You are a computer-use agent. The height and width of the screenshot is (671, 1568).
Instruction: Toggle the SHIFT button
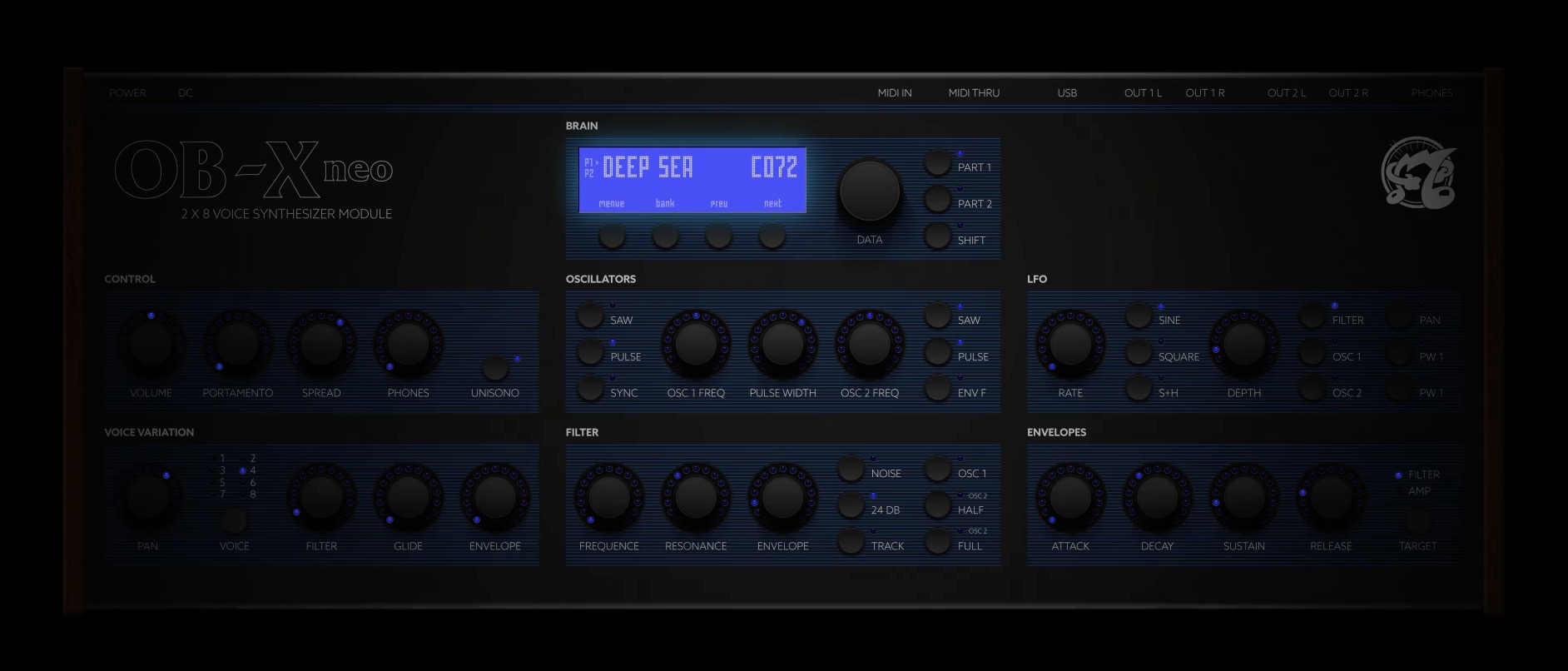coord(937,236)
